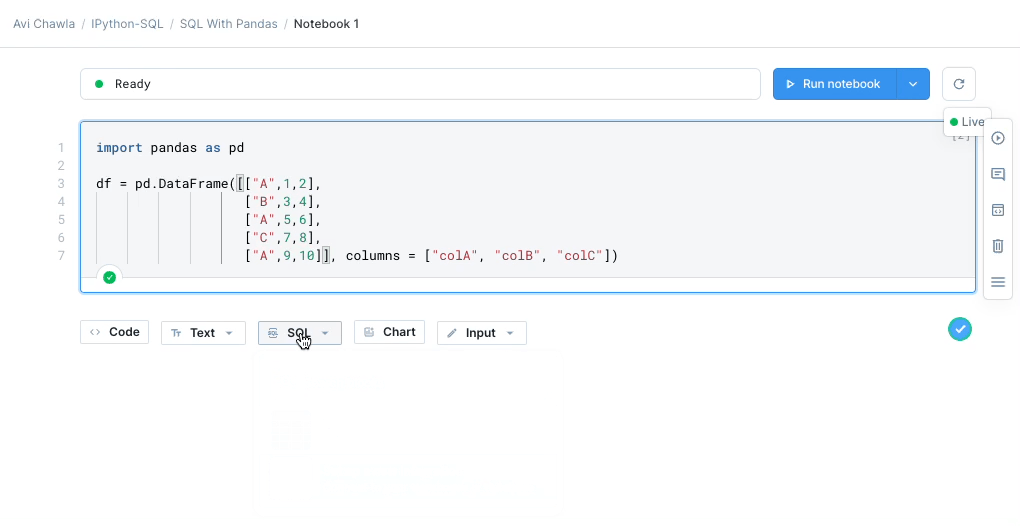Open SQL With Pandas breadcrumb
The image size is (1020, 526).
pos(228,24)
